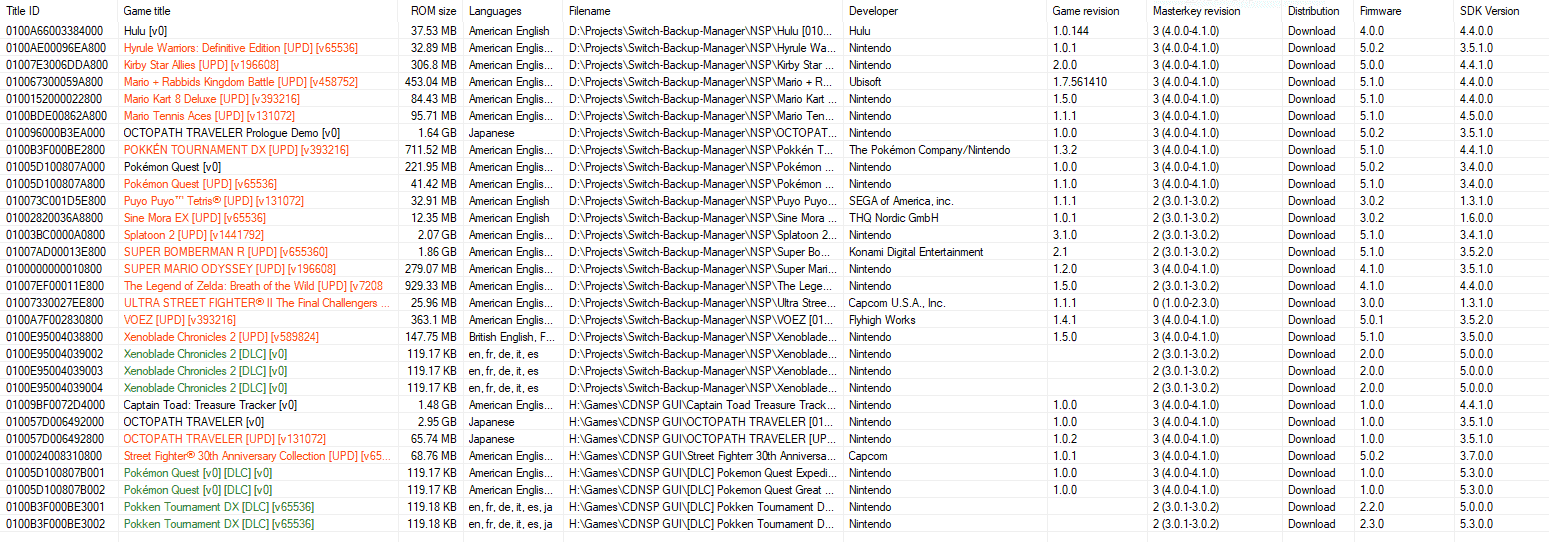Image resolution: width=1549 pixels, height=542 pixels.
Task: Sort by the Filename column header
Action: 703,11
